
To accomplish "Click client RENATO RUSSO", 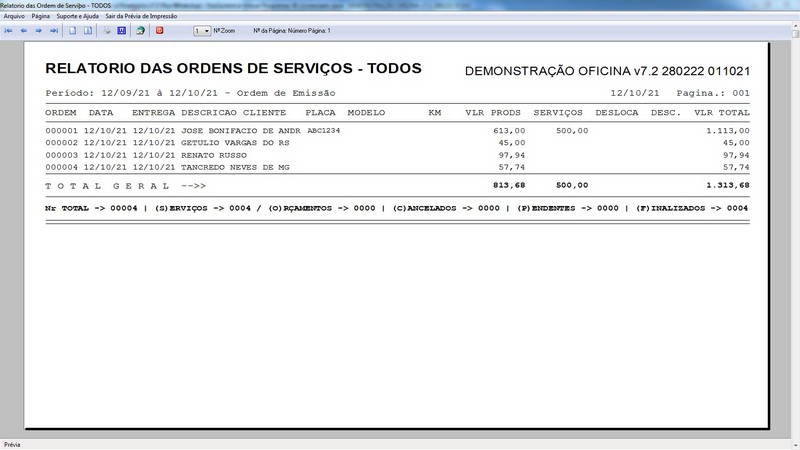I will coord(214,155).
